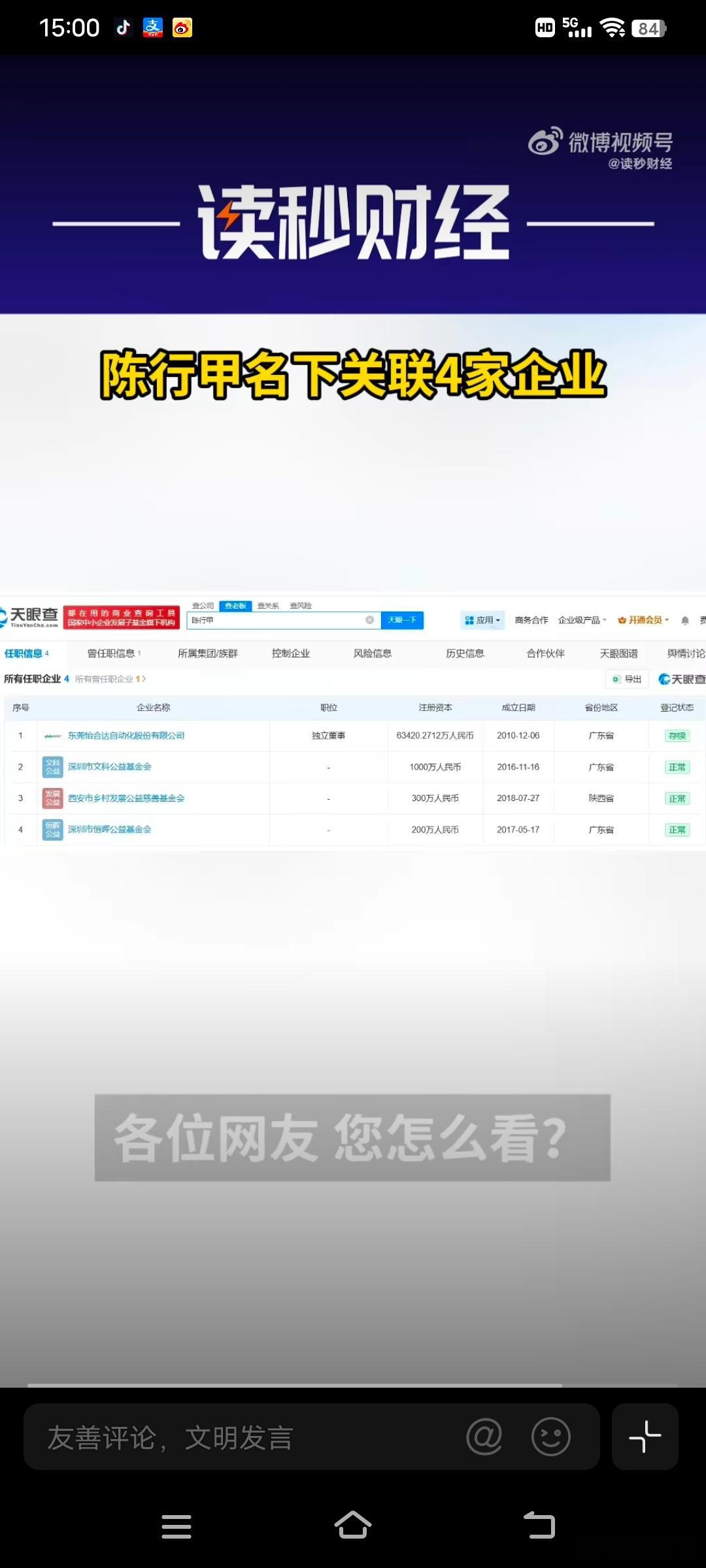Viewport: 706px width, 1568px height.
Task: Tap the 各位网友 您怎么看? subtitle
Action: (352, 1137)
